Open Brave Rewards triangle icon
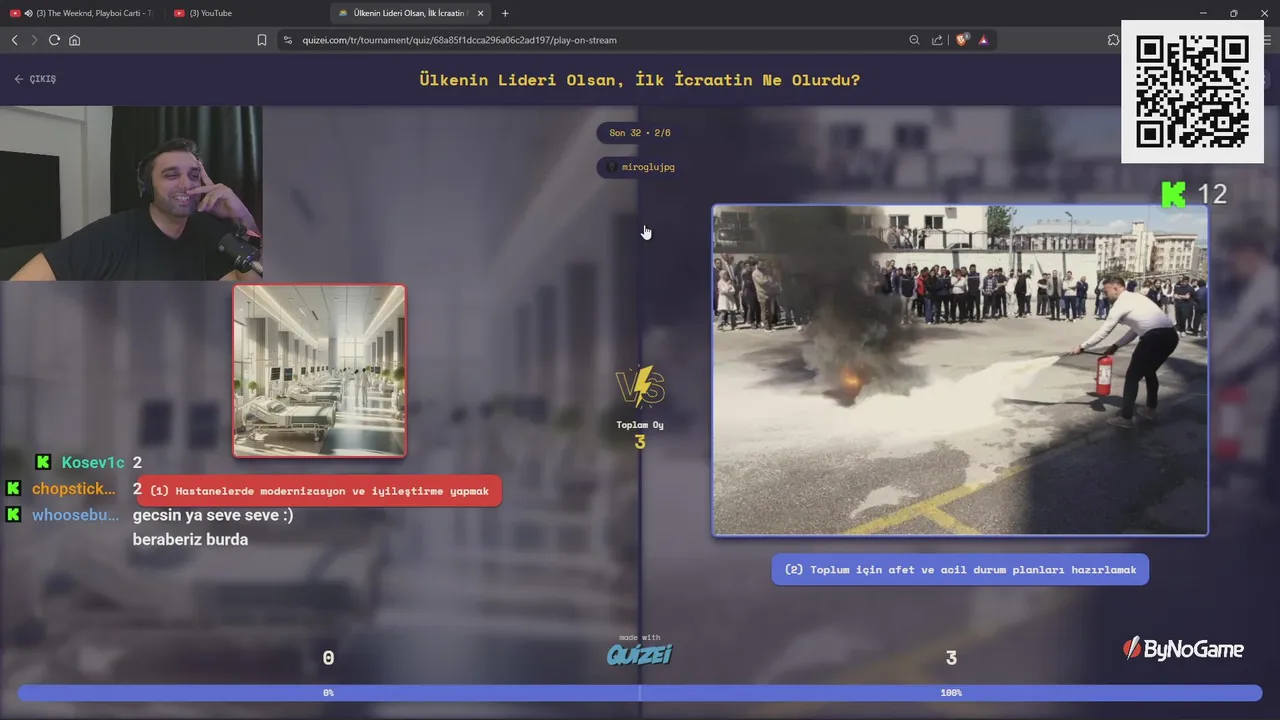 984,40
